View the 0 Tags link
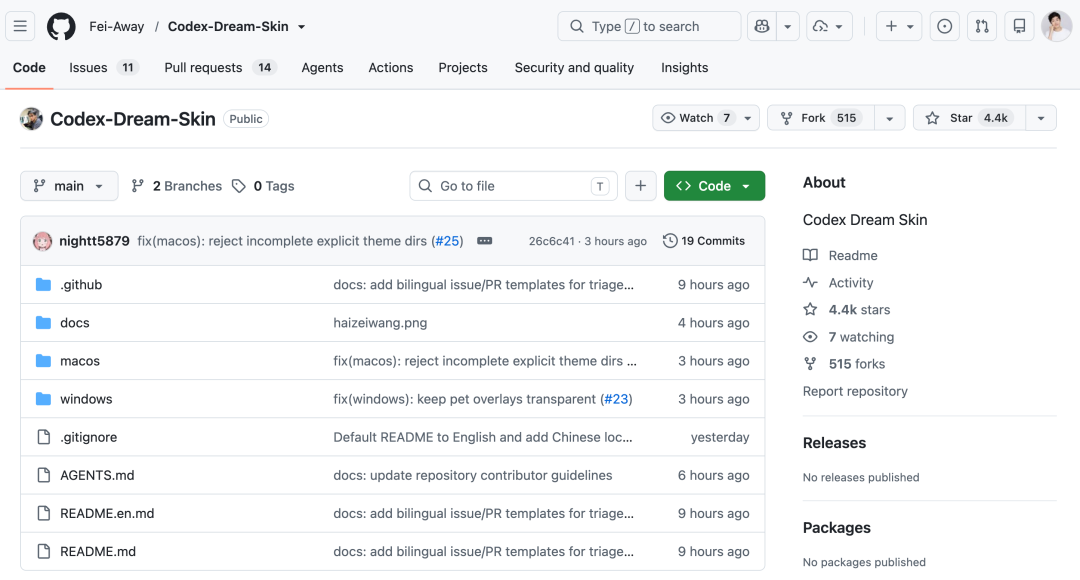Screen dimensions: 1080x580 pos(263,186)
